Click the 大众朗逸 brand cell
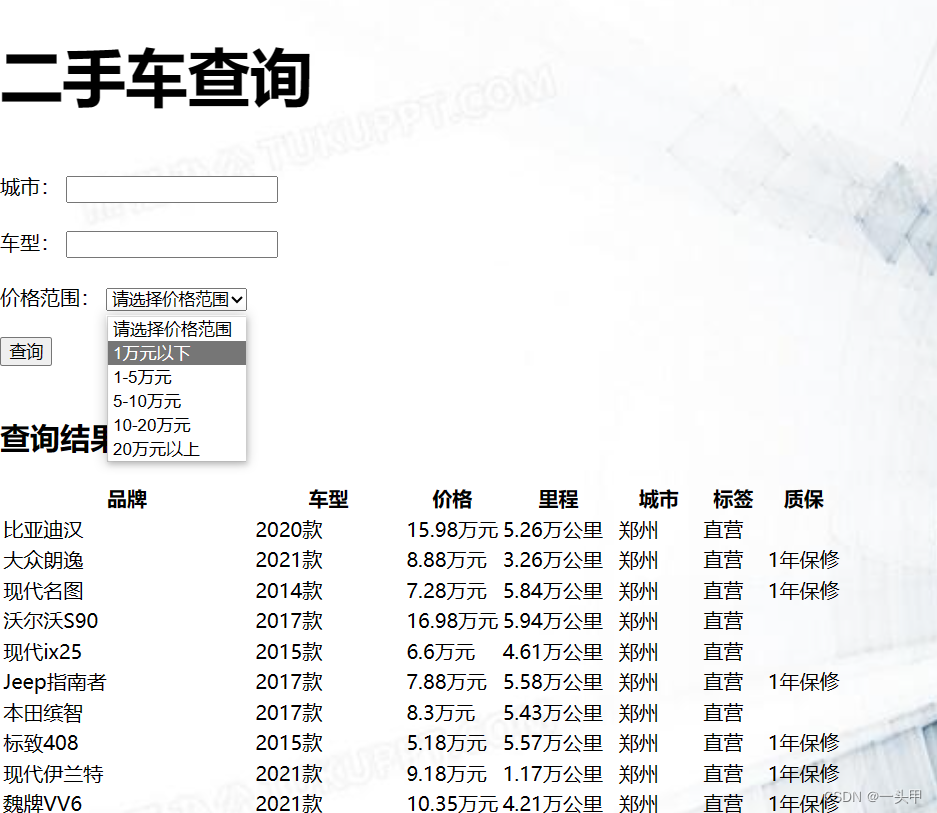This screenshot has width=937, height=813. (43, 561)
